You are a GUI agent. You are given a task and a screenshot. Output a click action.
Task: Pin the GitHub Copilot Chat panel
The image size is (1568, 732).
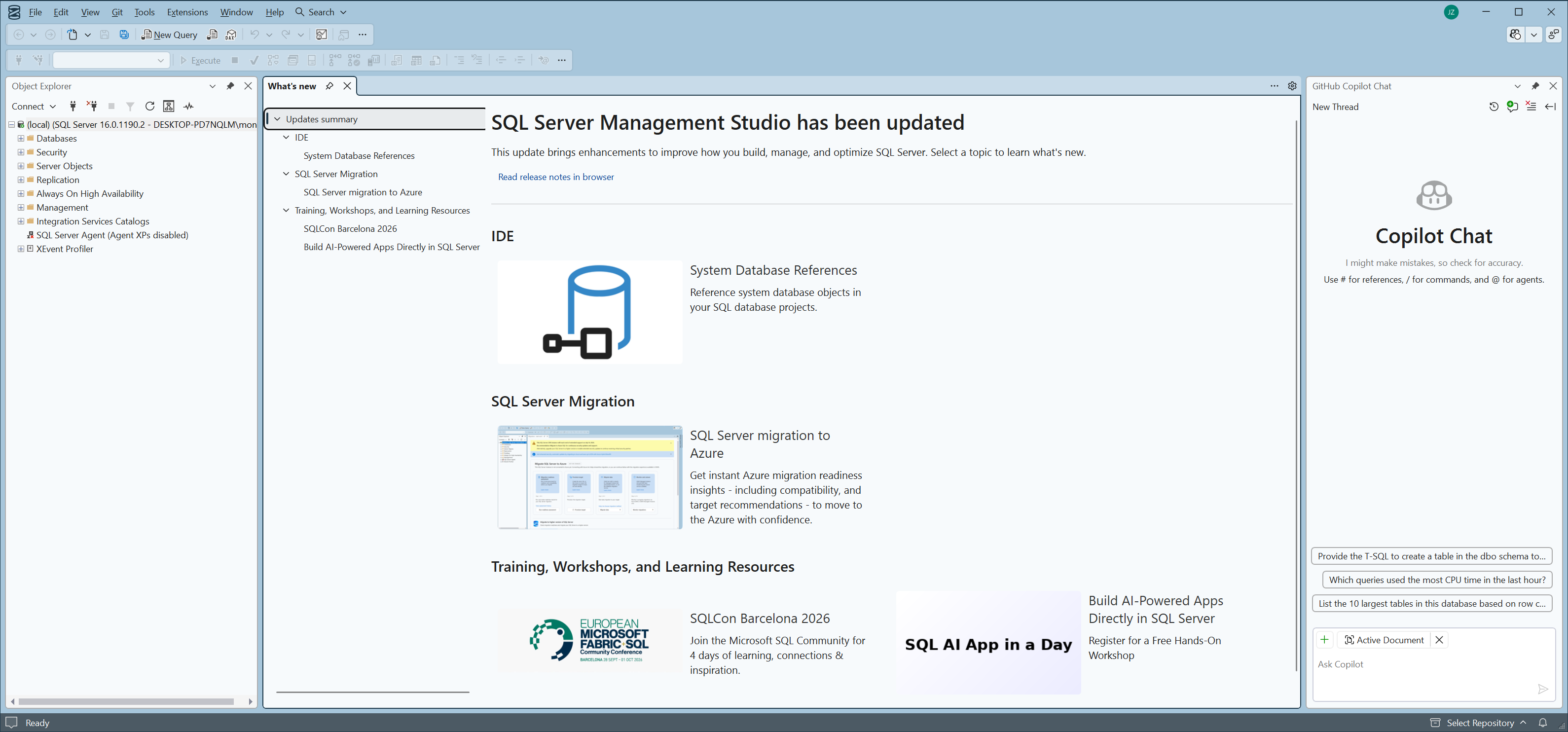[x=1535, y=86]
